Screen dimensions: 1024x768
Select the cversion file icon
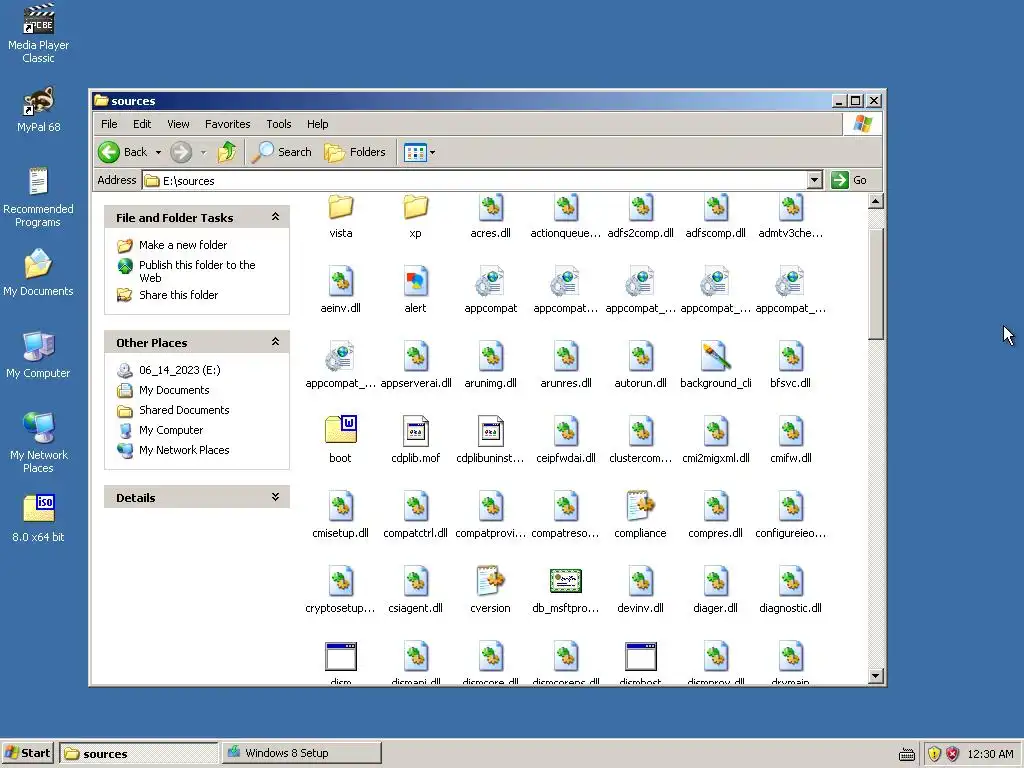click(x=490, y=580)
